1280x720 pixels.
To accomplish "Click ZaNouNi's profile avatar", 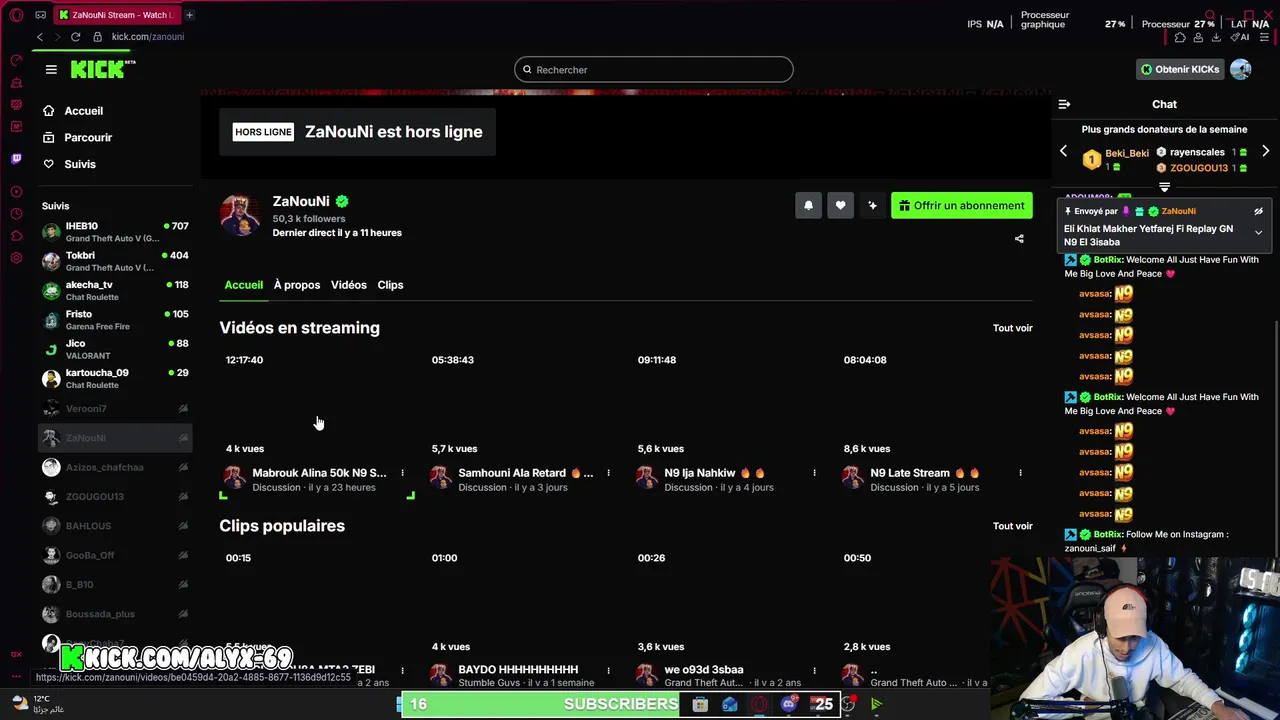I will (x=240, y=215).
